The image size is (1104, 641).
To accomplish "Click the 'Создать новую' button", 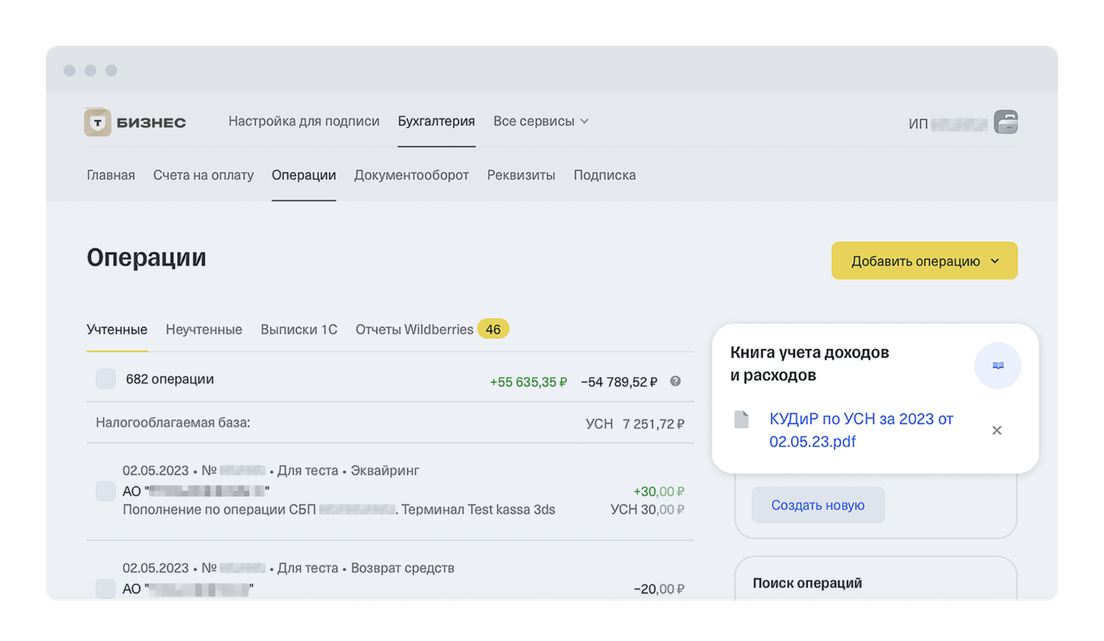I will 817,505.
